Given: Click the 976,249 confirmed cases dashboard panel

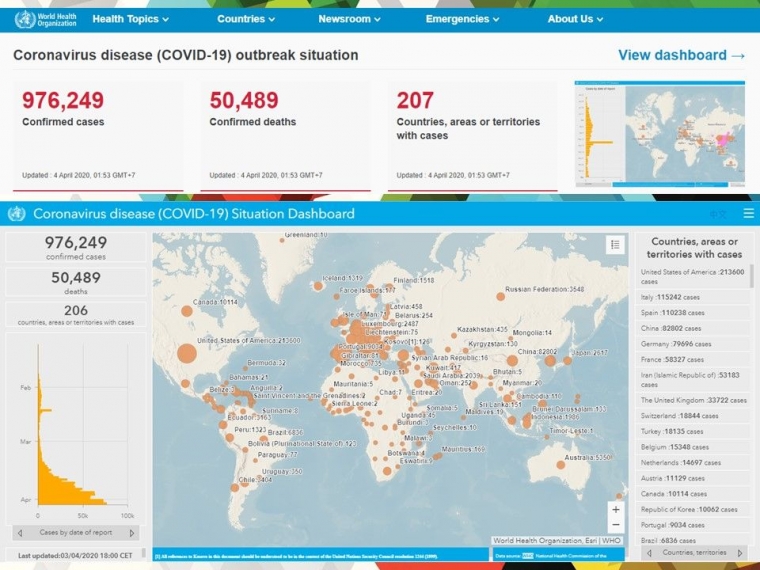Looking at the screenshot, I should [x=76, y=247].
